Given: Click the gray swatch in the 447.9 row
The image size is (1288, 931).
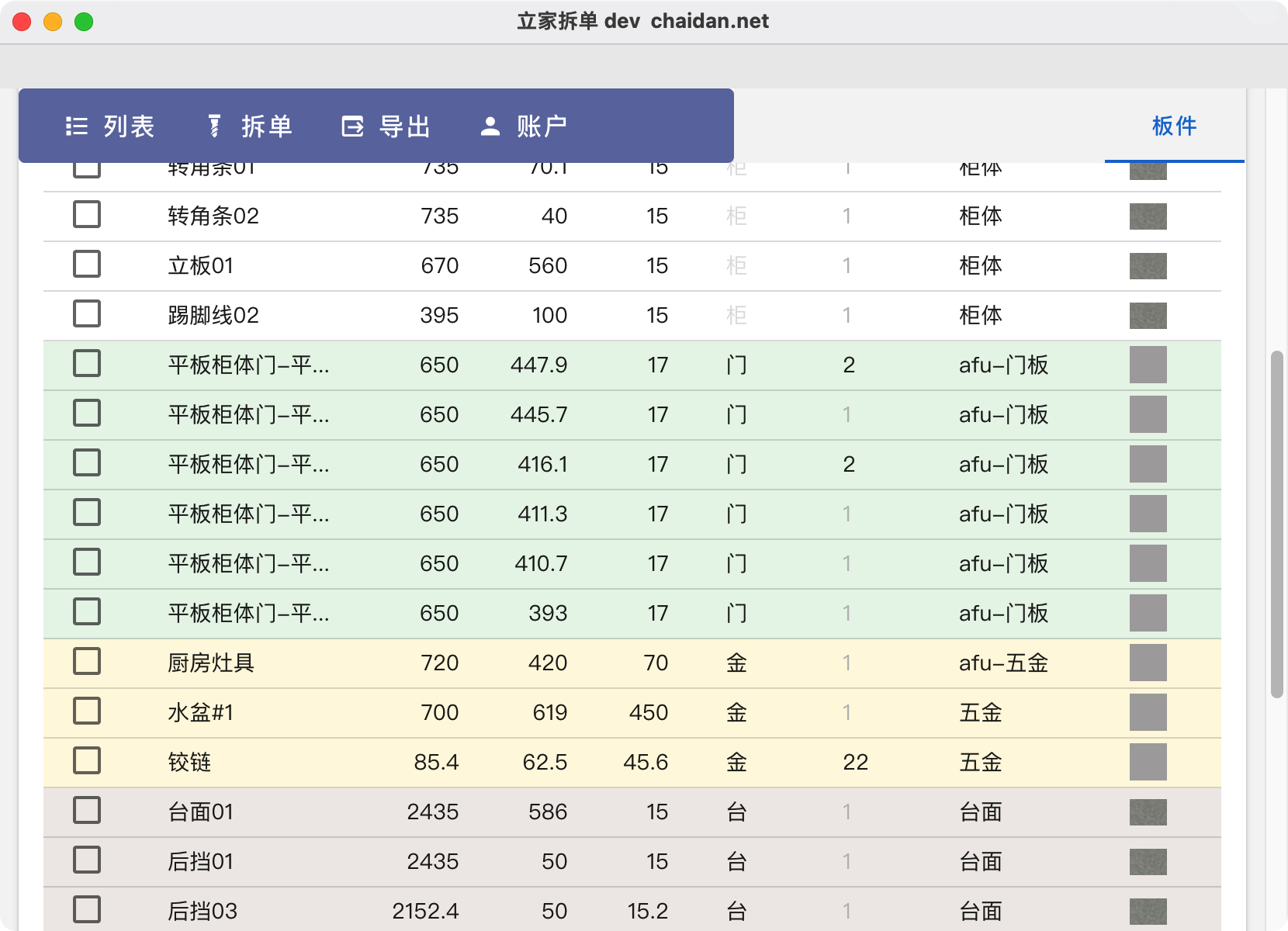Looking at the screenshot, I should pos(1148,365).
